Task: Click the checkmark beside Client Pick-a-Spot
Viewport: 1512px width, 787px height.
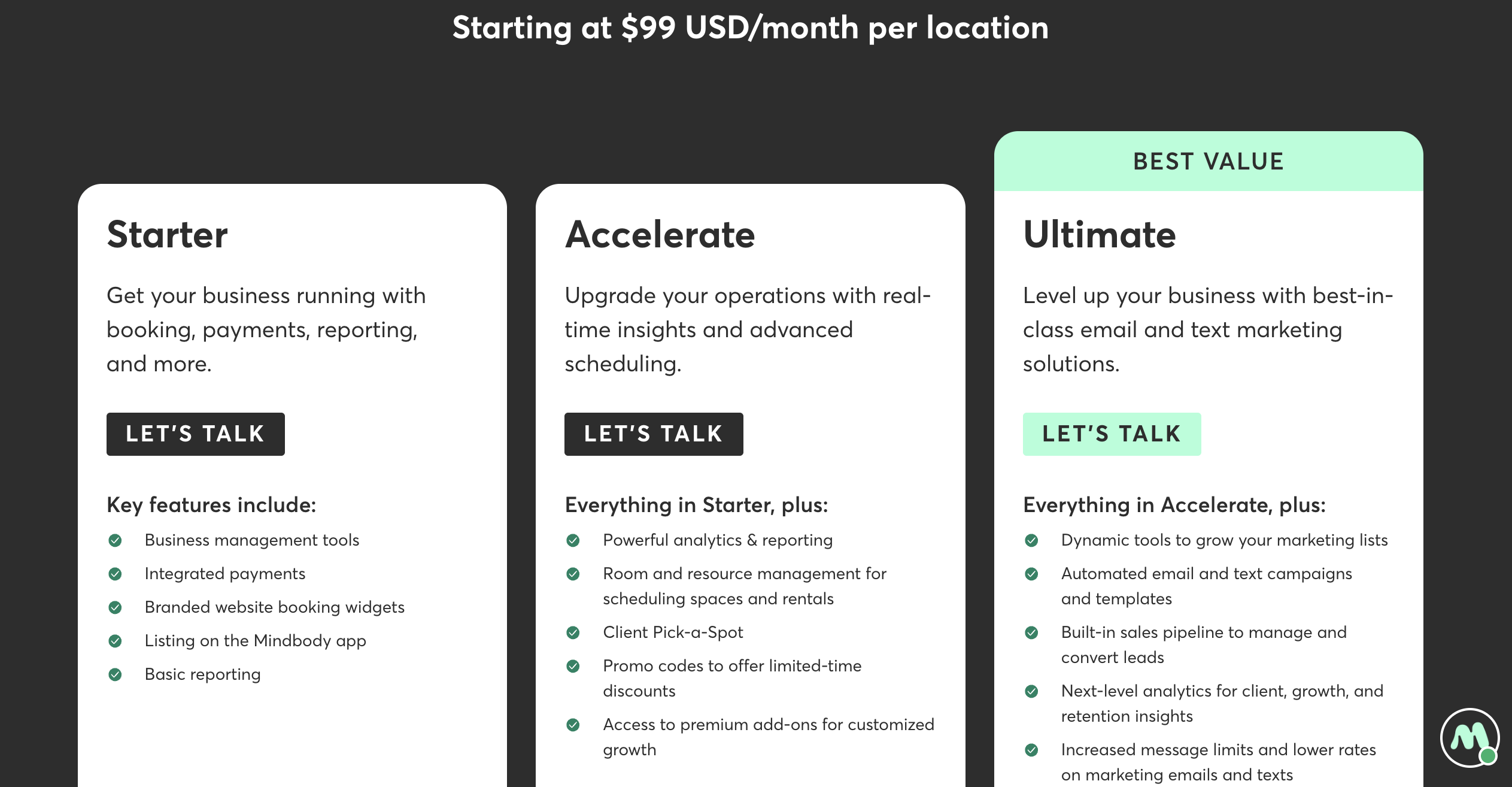Action: pos(573,632)
